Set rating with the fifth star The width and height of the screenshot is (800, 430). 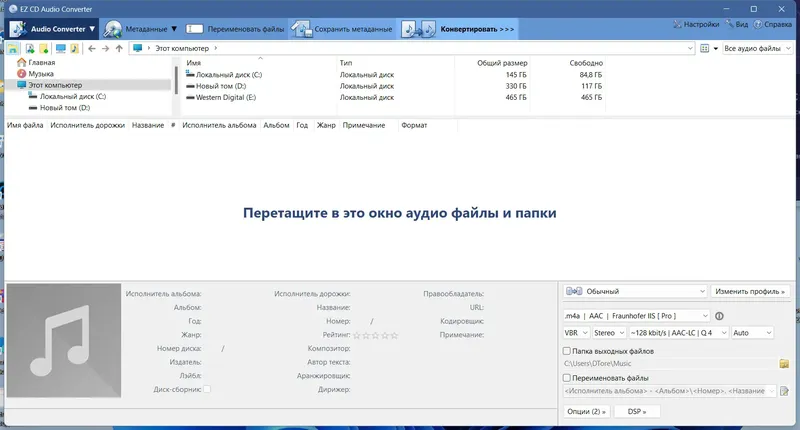[394, 335]
